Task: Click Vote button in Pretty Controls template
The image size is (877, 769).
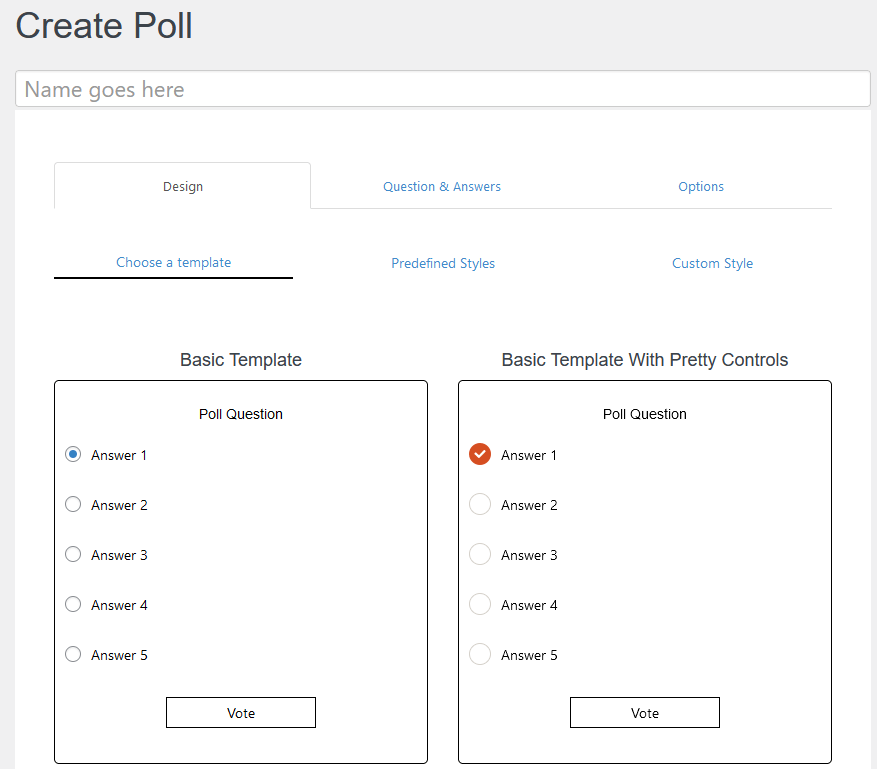Action: [x=645, y=713]
